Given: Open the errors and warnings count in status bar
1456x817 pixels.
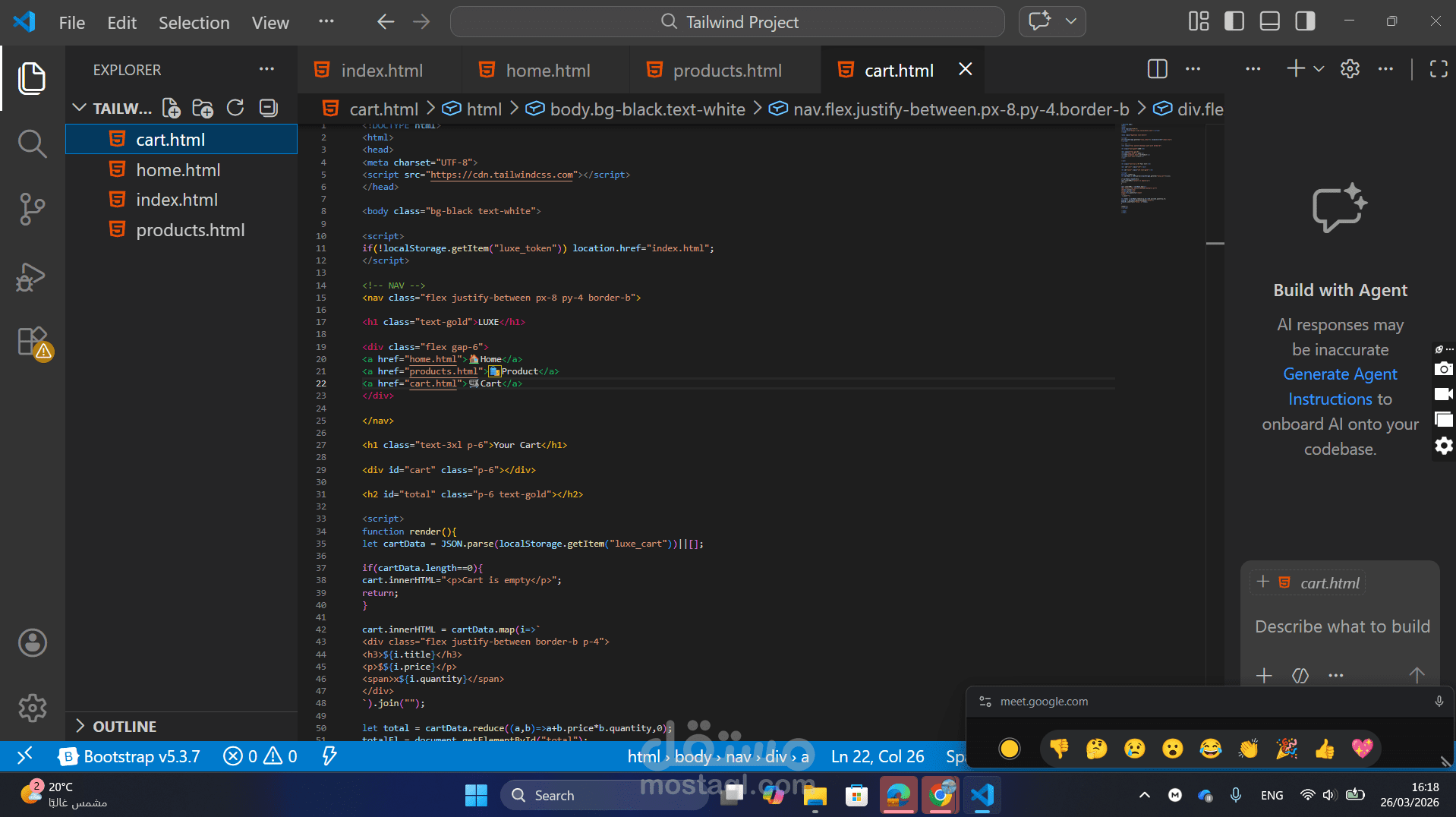Looking at the screenshot, I should [x=260, y=756].
